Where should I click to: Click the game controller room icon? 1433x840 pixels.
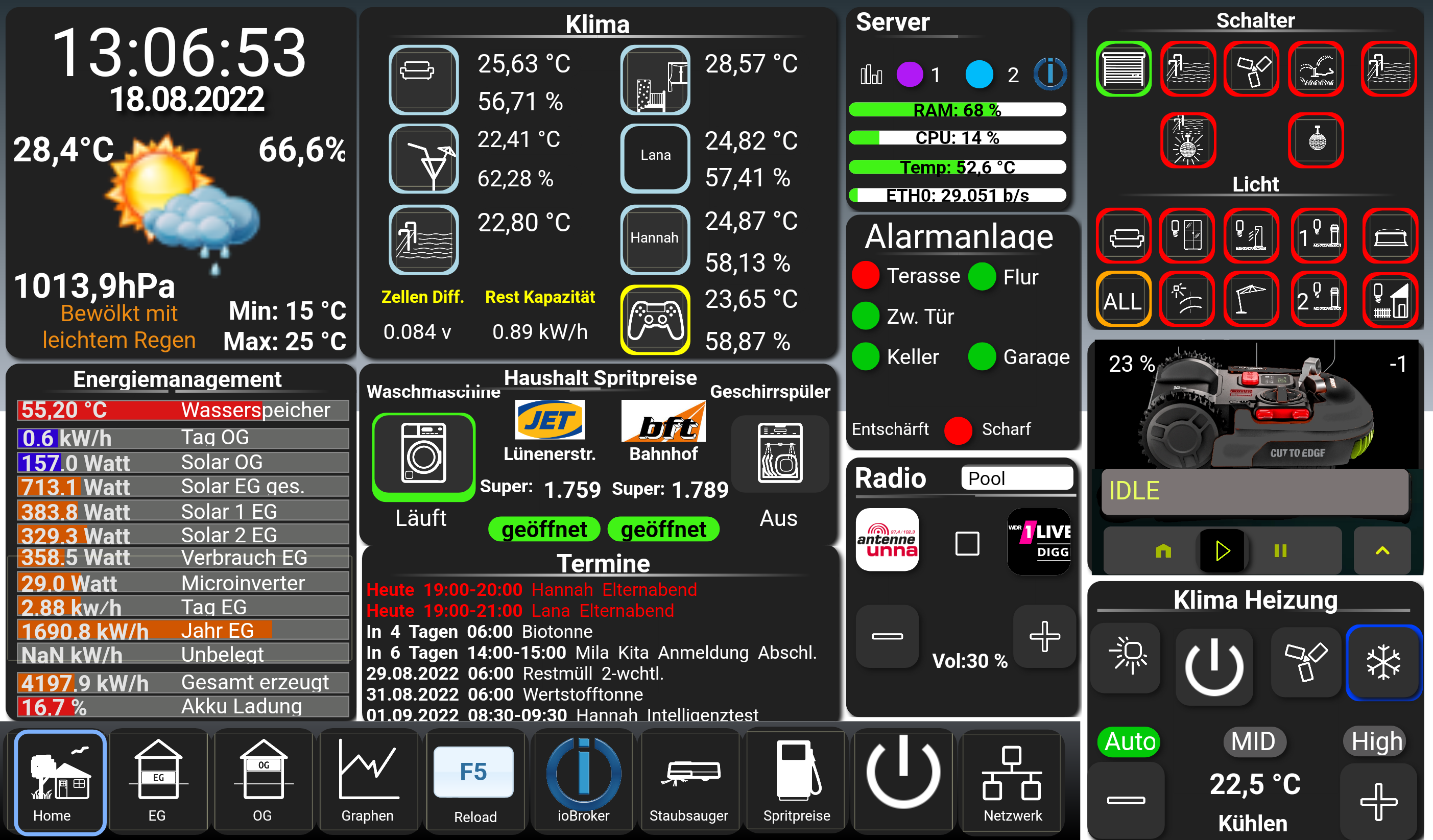tap(655, 320)
